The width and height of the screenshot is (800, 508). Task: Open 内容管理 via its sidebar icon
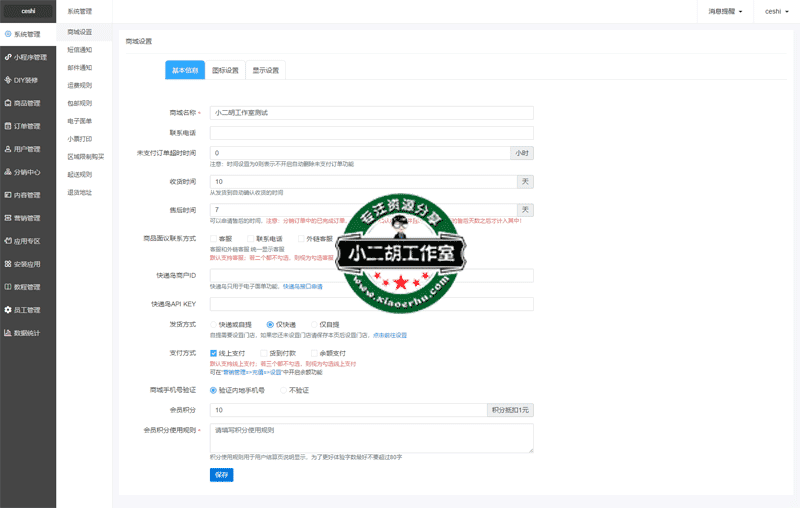pos(8,195)
